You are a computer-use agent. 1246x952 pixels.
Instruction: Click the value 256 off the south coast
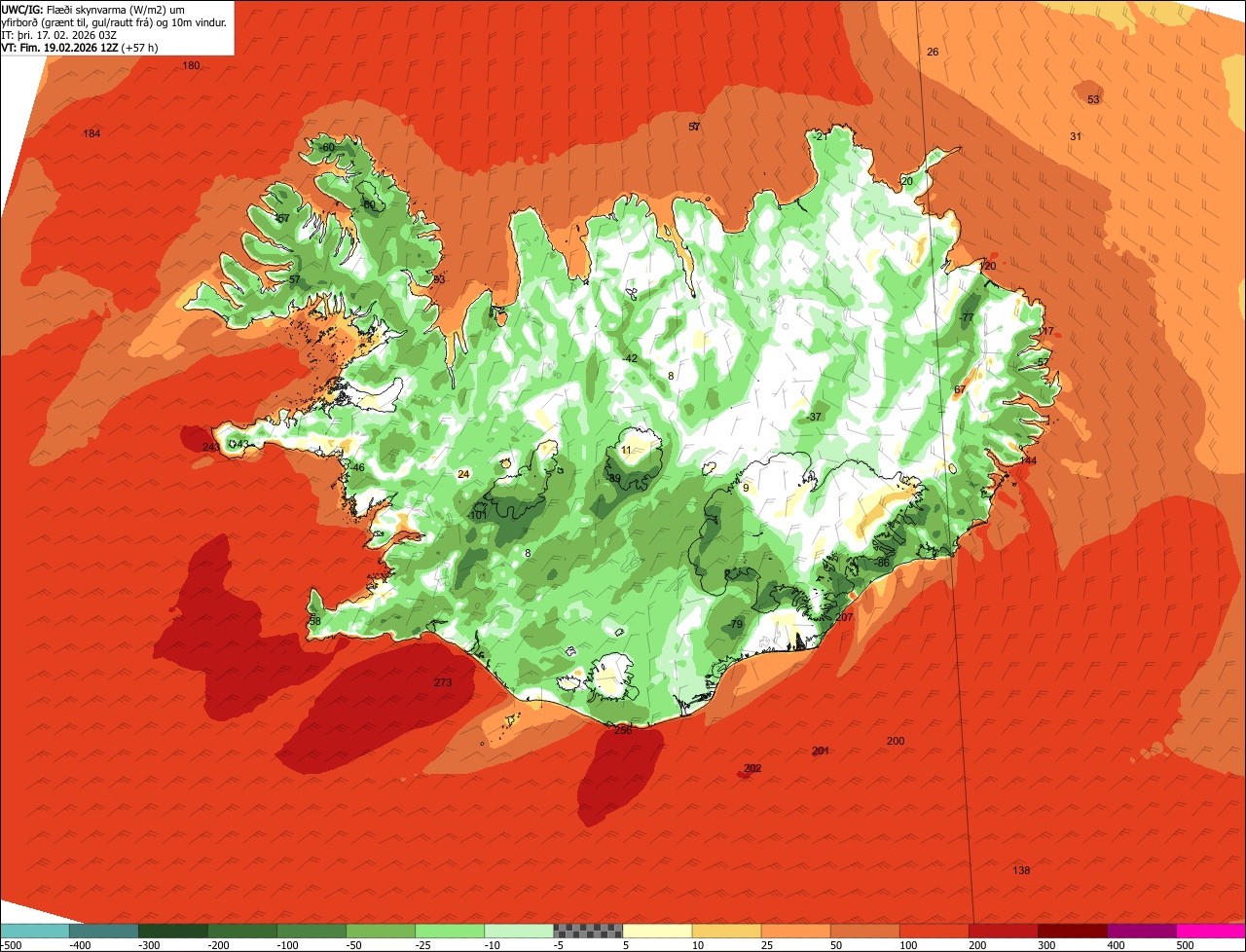(623, 729)
